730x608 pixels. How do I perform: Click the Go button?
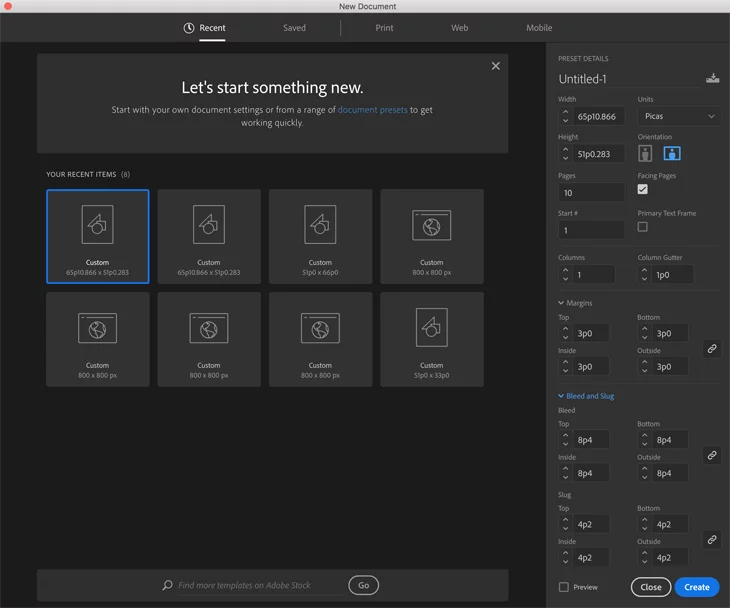coord(364,585)
